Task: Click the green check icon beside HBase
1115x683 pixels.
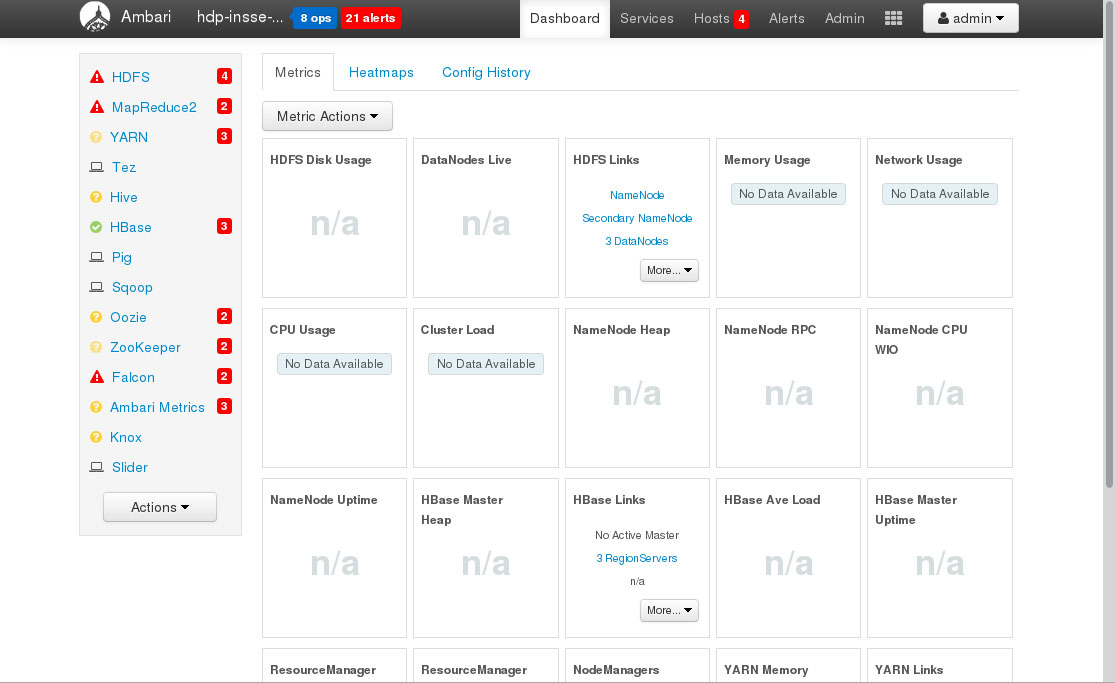Action: point(96,227)
